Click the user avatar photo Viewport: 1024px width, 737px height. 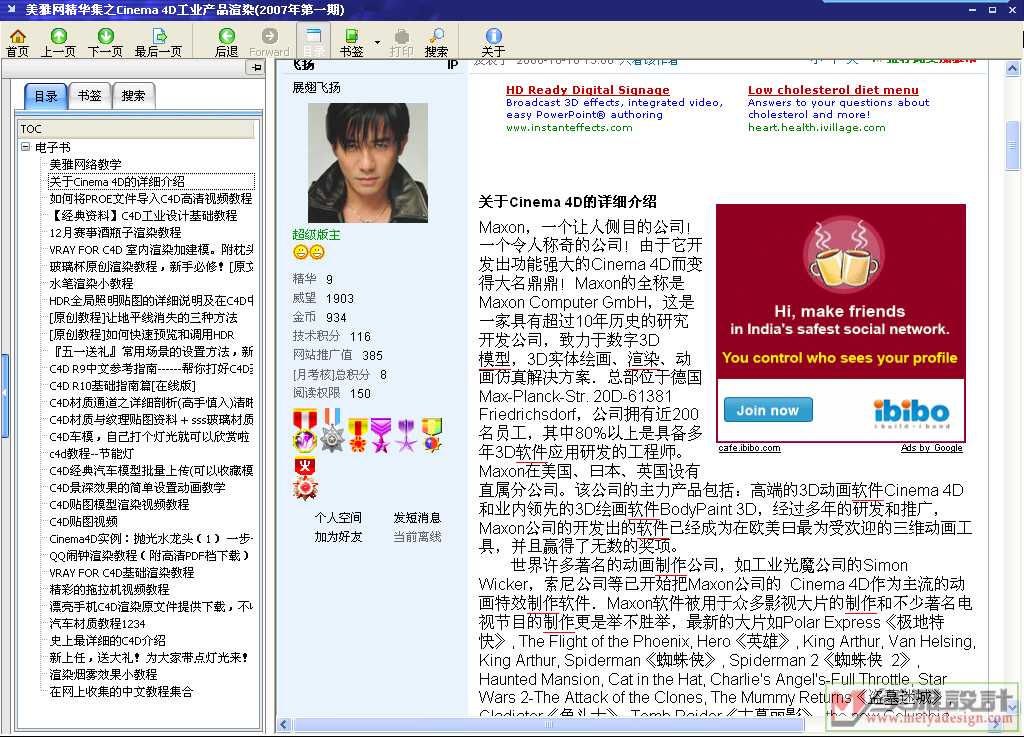point(368,163)
